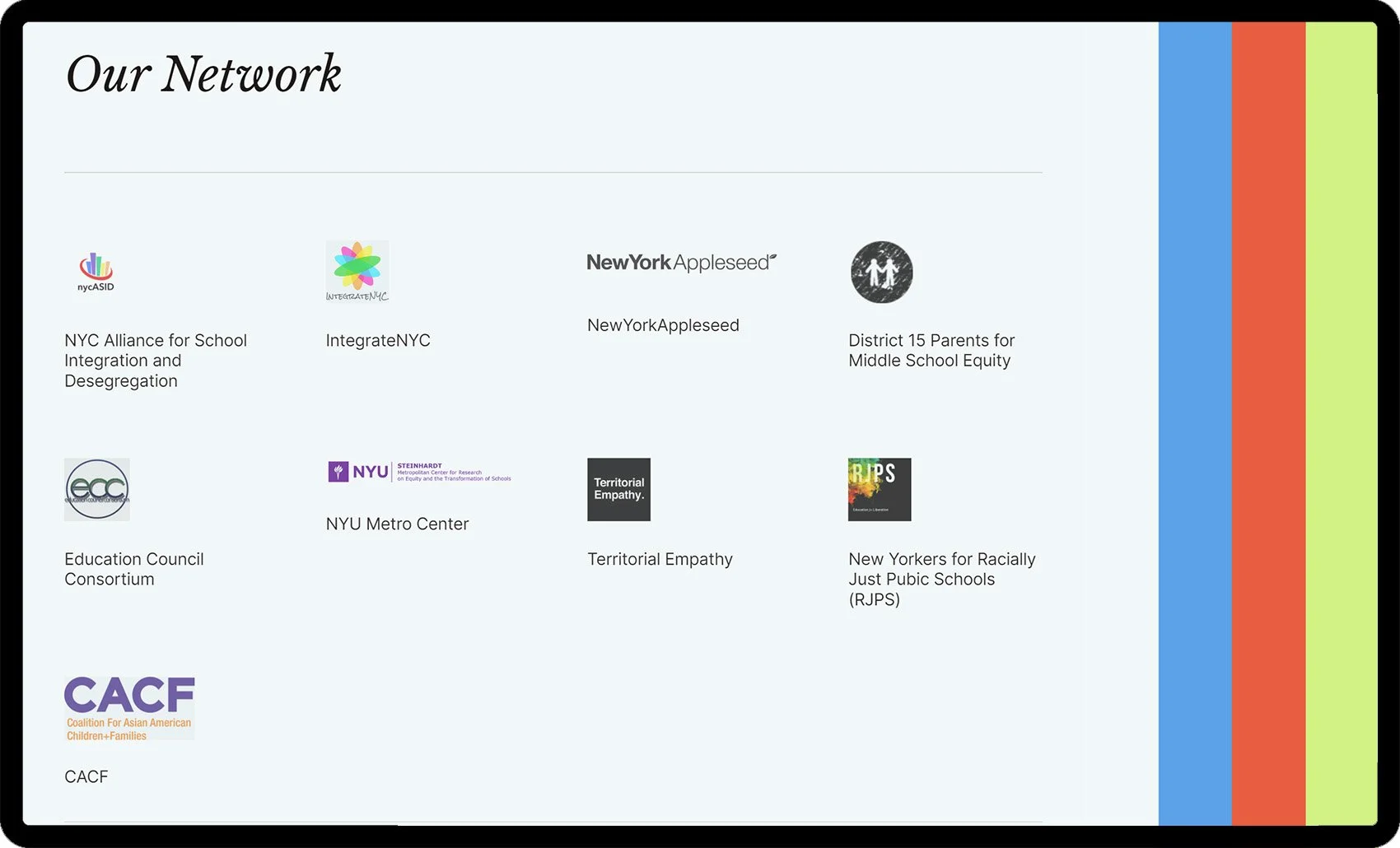Open the NewYorkAppleseed text link
The image size is (1400, 848).
(663, 325)
